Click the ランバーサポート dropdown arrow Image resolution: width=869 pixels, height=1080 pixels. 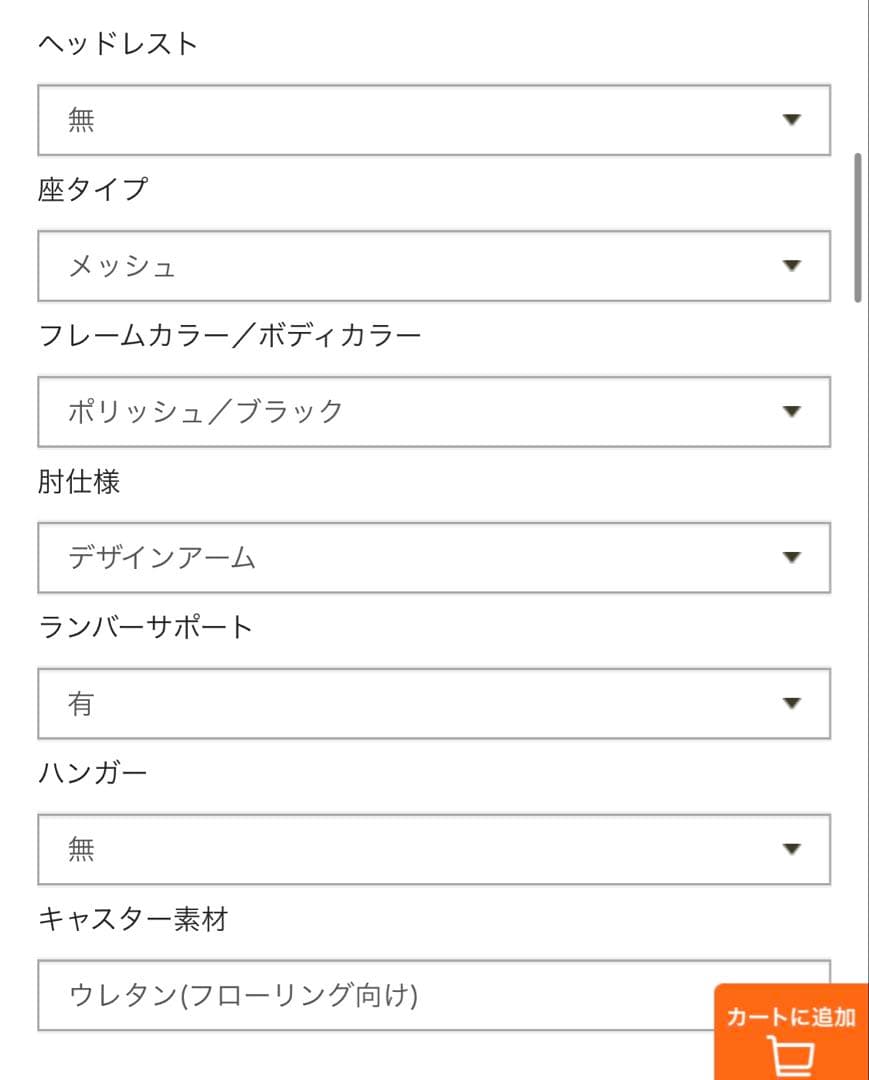tap(792, 703)
